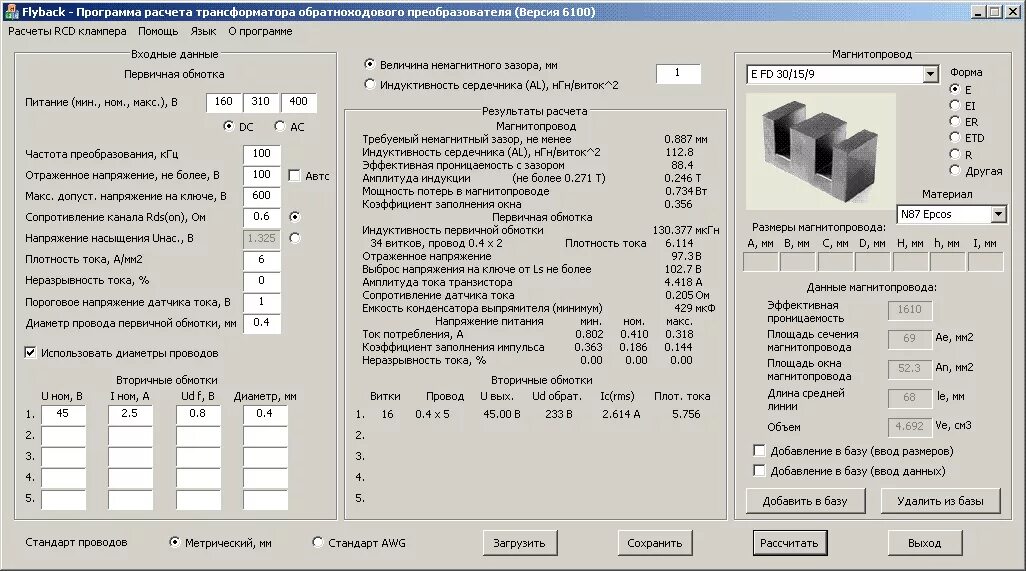Check Добавление в базу (ввод данных)
The width and height of the screenshot is (1026, 571).
point(759,470)
